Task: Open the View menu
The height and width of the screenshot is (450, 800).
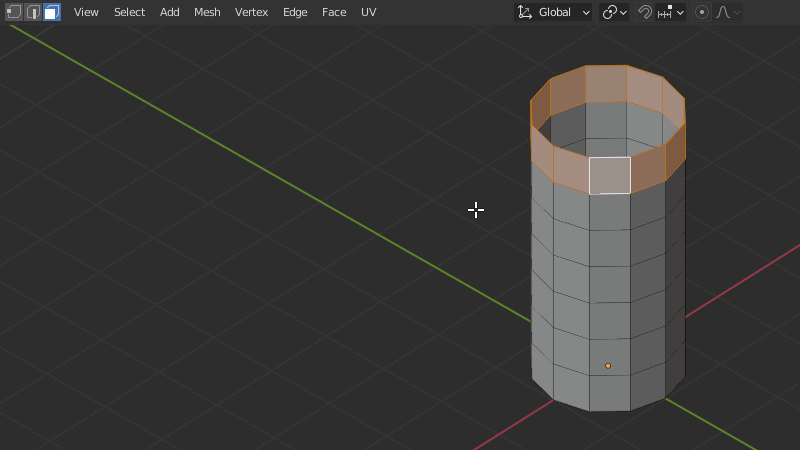Action: 86,12
